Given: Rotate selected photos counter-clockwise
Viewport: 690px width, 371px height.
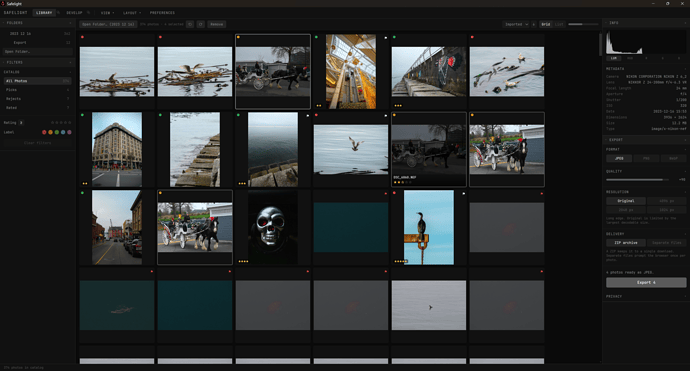Looking at the screenshot, I should tap(190, 24).
